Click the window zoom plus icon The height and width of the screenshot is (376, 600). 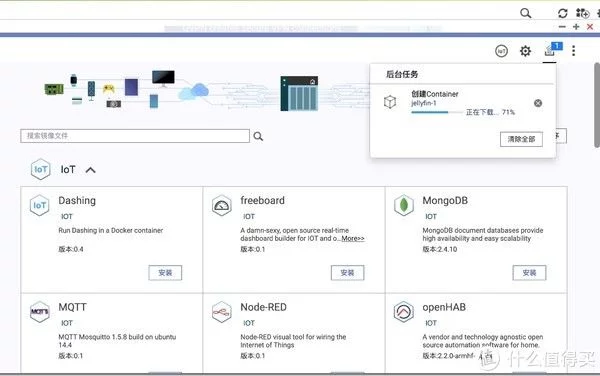click(x=576, y=27)
